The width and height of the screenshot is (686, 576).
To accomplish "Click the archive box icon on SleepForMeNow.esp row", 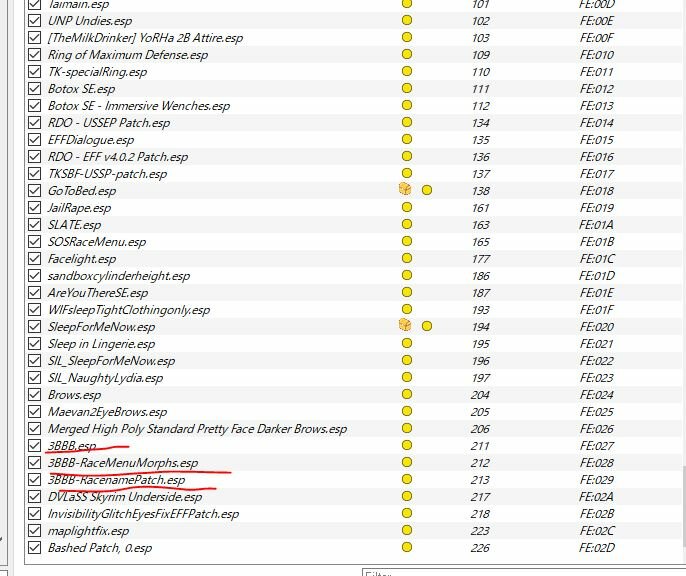I will coord(405,325).
